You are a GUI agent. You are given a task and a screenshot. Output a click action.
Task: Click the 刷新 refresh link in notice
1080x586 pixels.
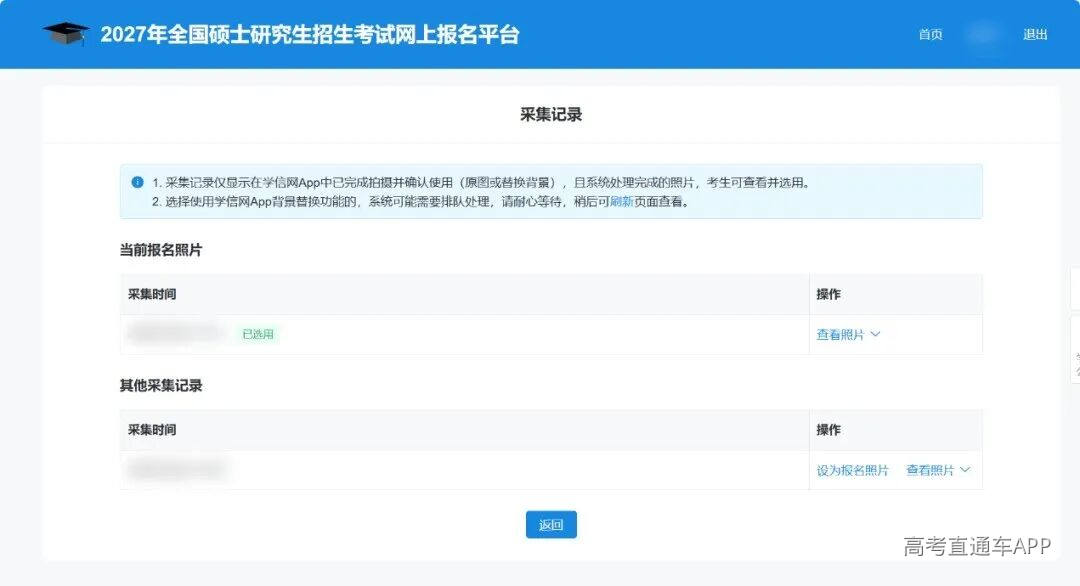coord(622,202)
